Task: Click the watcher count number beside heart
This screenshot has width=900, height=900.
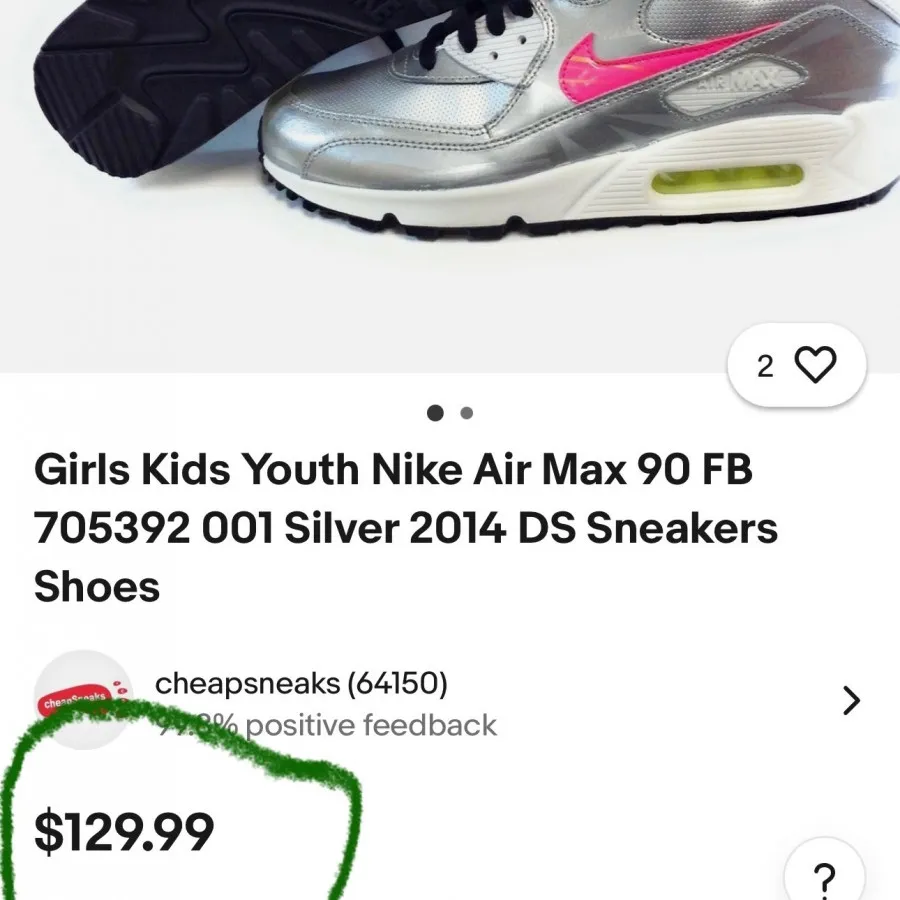Action: [765, 367]
